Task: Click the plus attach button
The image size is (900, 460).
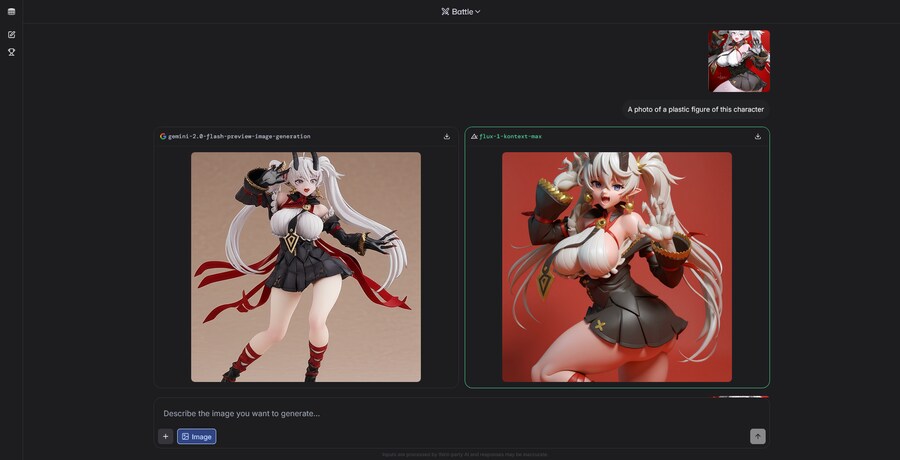Action: point(165,436)
